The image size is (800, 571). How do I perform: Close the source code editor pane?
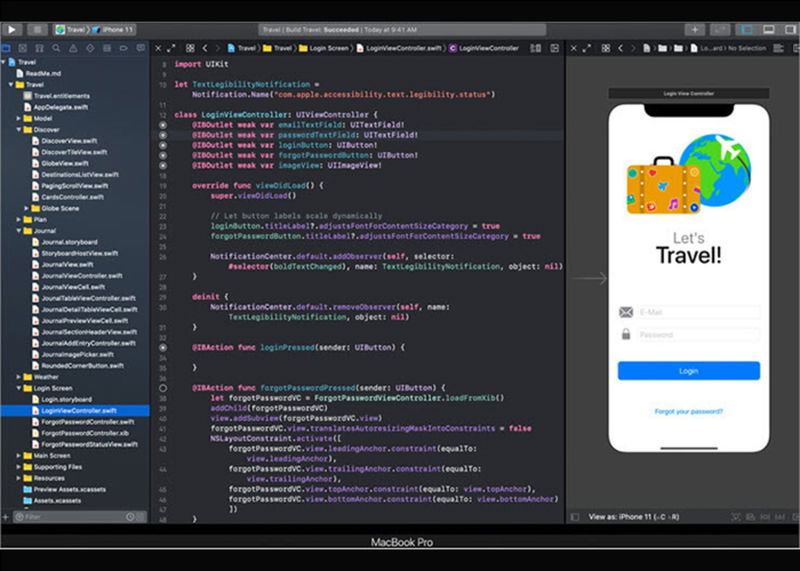[x=158, y=48]
